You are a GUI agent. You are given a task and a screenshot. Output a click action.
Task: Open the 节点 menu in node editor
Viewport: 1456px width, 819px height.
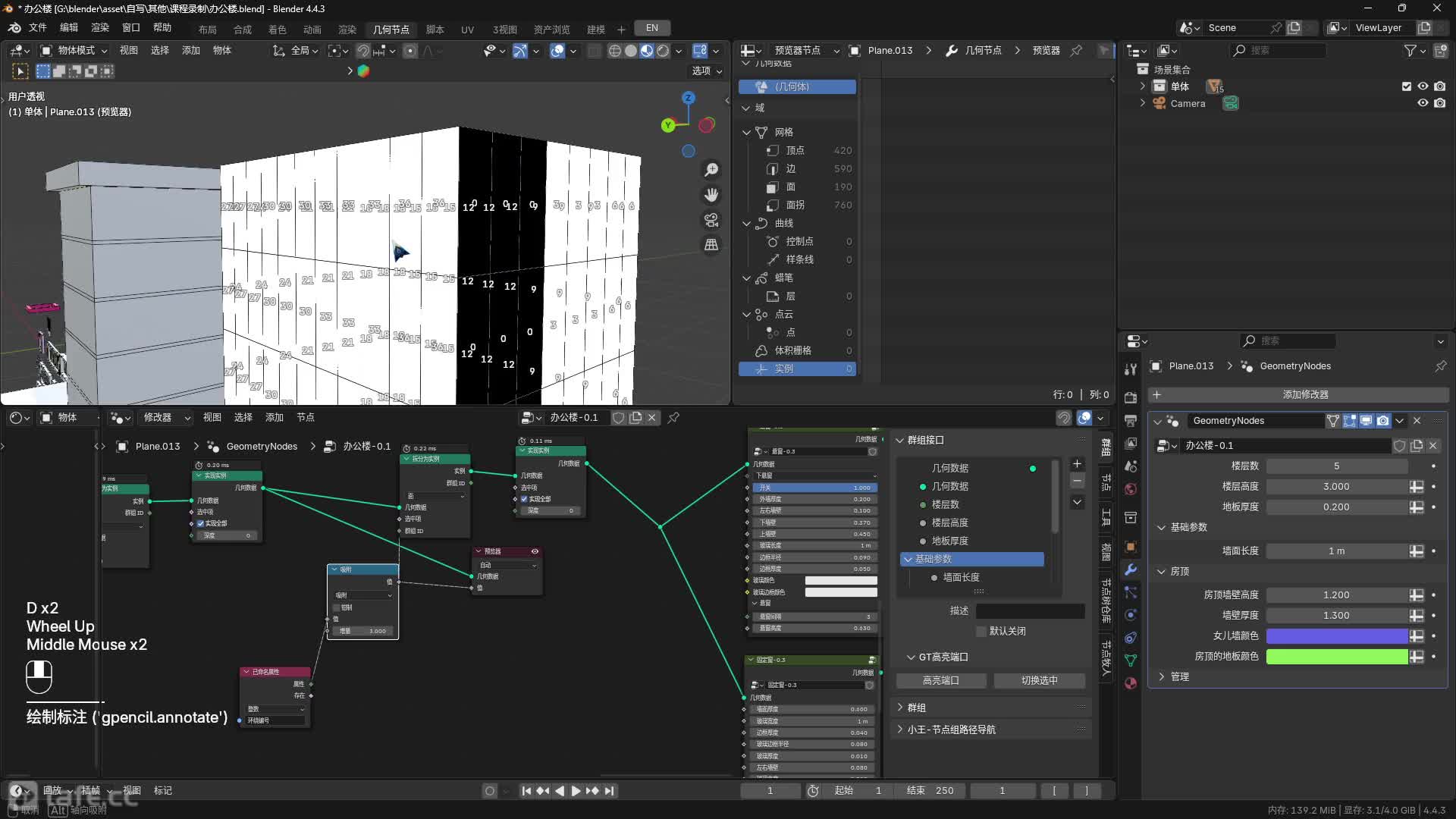click(306, 418)
